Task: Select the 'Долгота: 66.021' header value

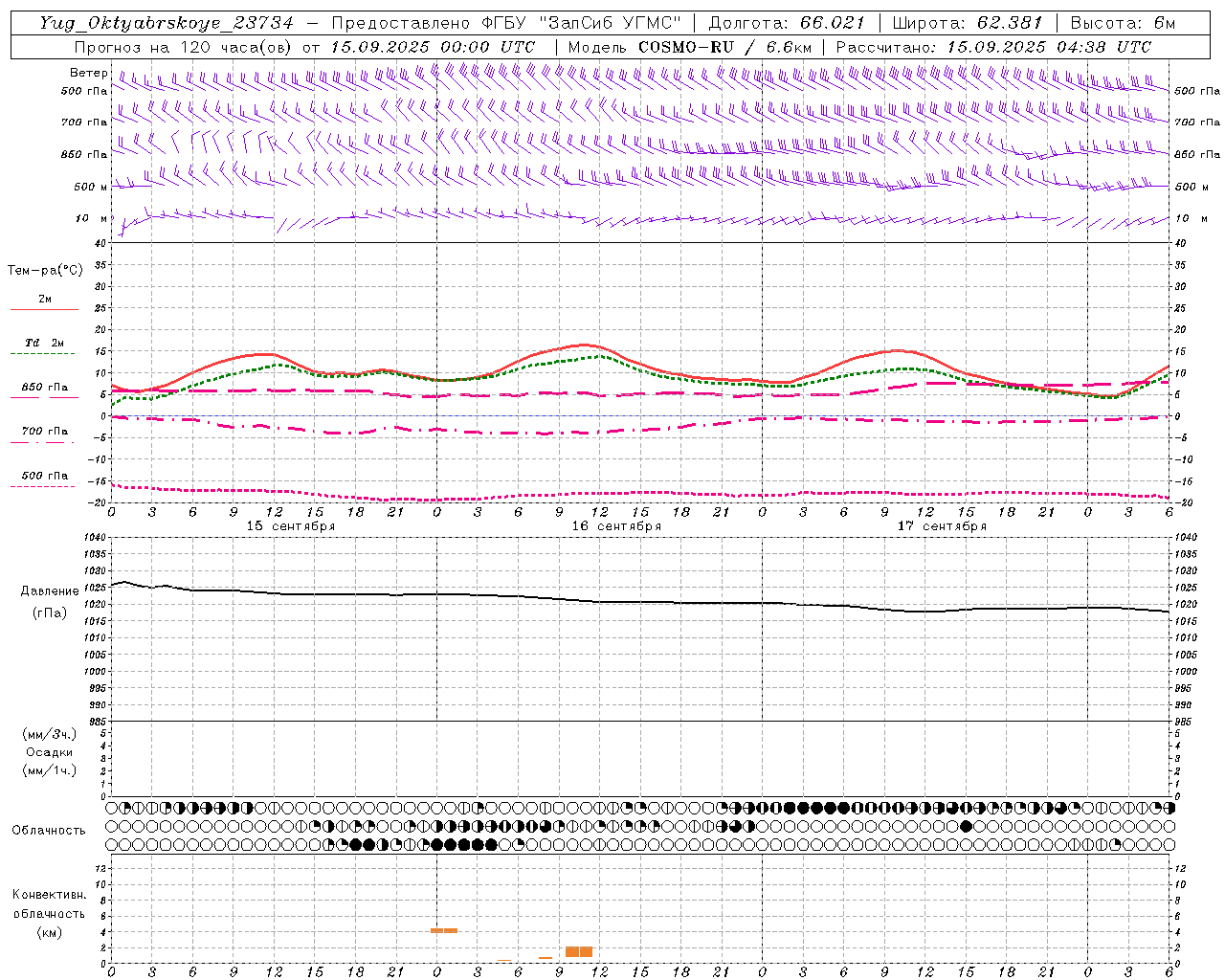Action: pos(787,23)
